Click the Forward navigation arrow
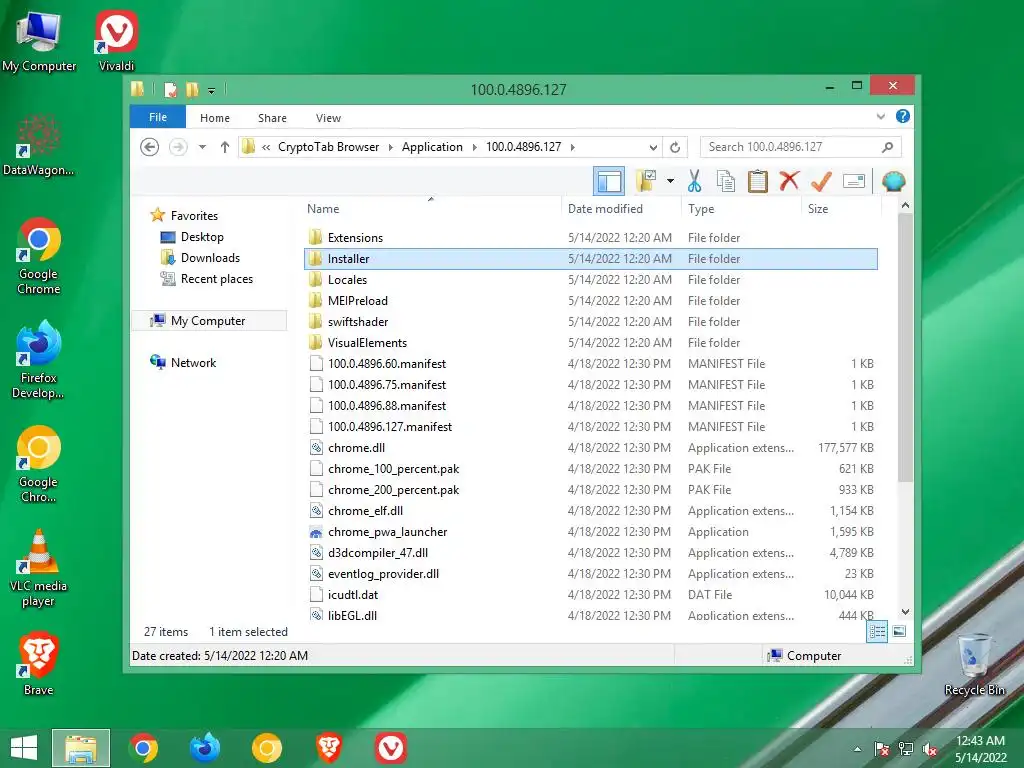This screenshot has height=768, width=1024. click(178, 147)
